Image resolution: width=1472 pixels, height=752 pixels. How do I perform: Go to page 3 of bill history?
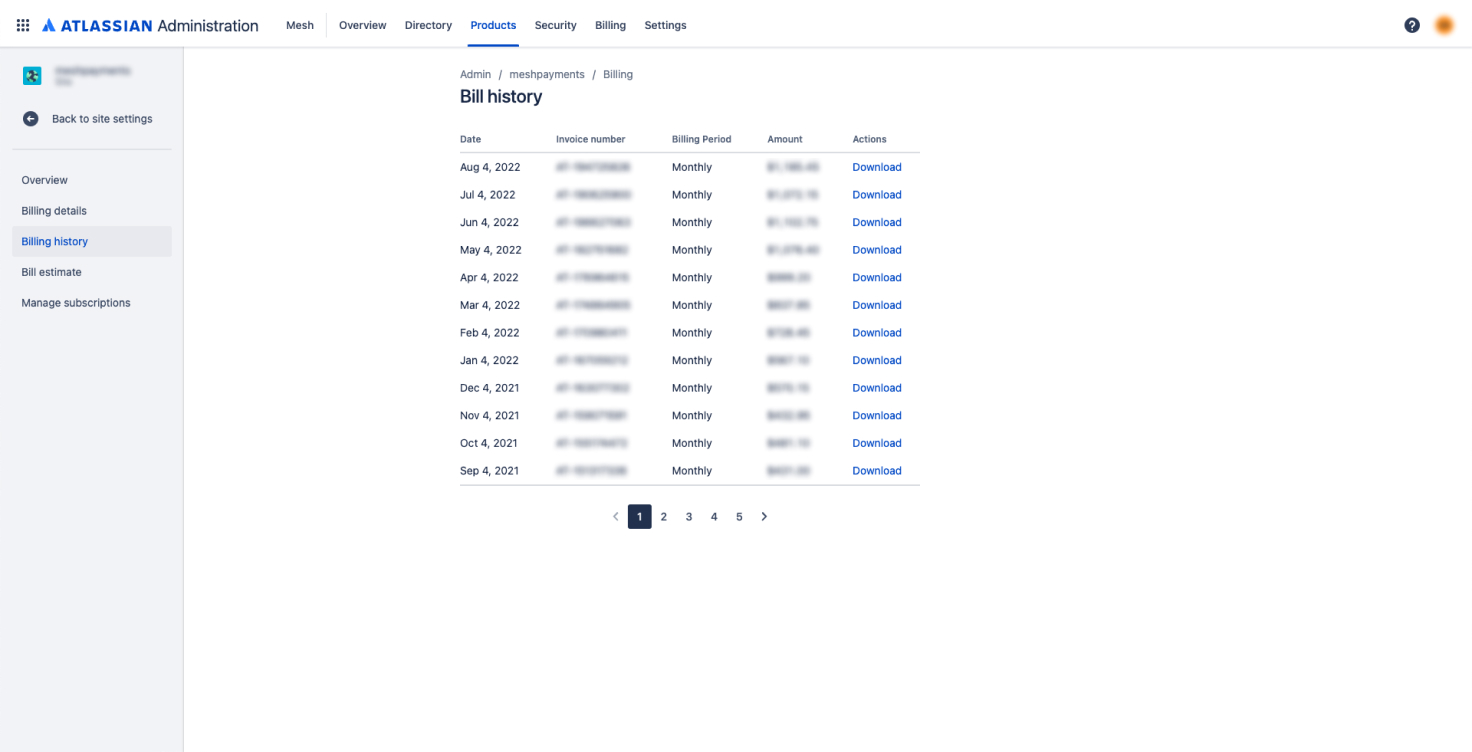point(689,517)
